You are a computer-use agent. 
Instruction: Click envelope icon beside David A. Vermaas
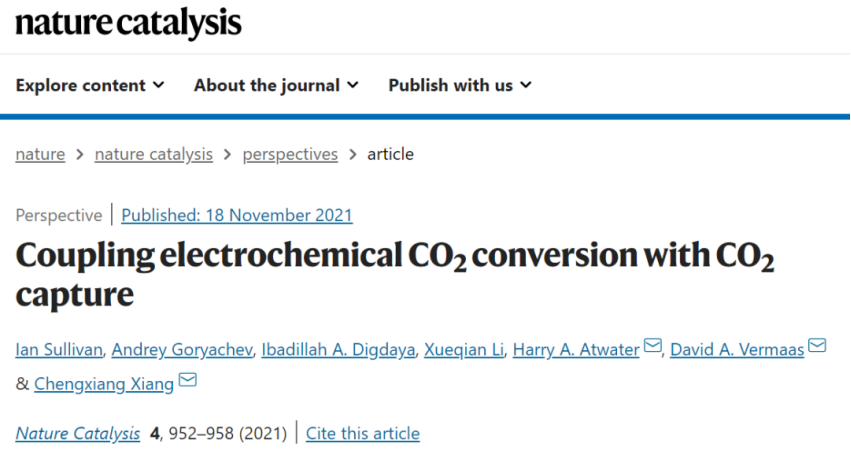point(817,345)
